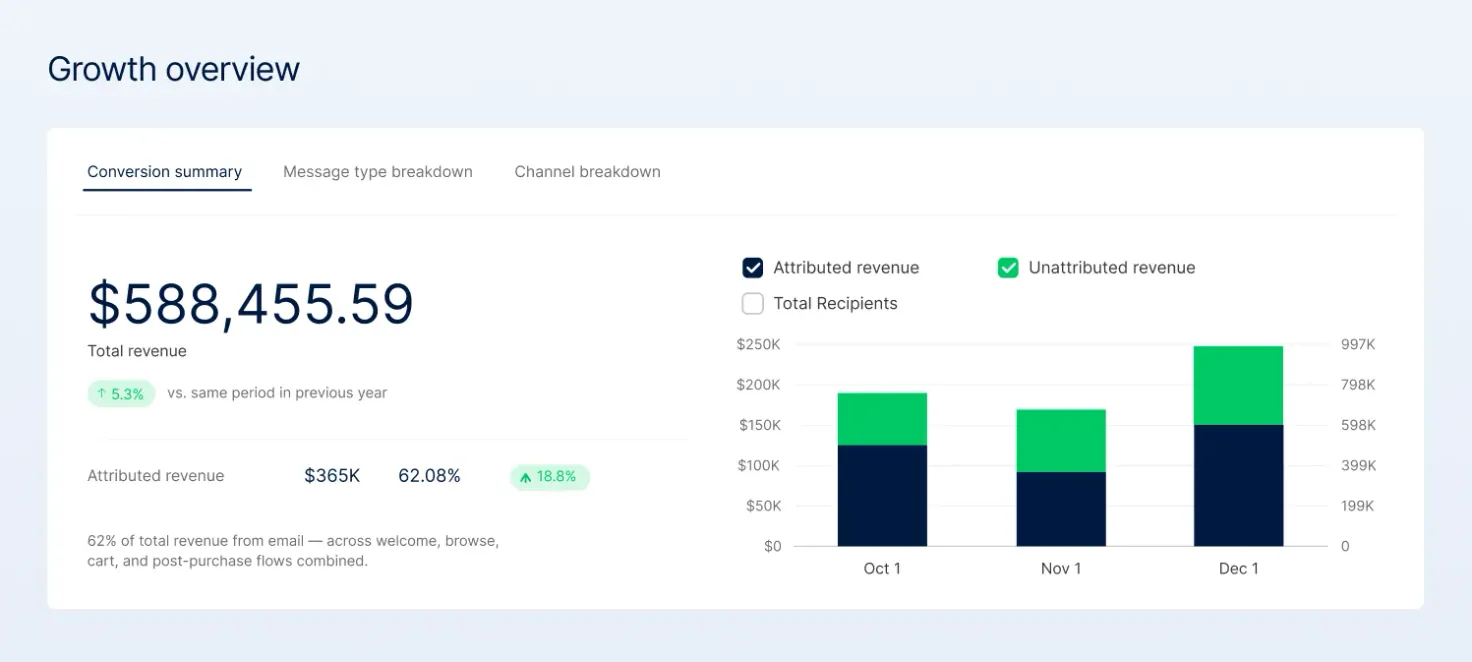The image size is (1472, 662).
Task: Switch to Message type breakdown tab
Action: 378,172
